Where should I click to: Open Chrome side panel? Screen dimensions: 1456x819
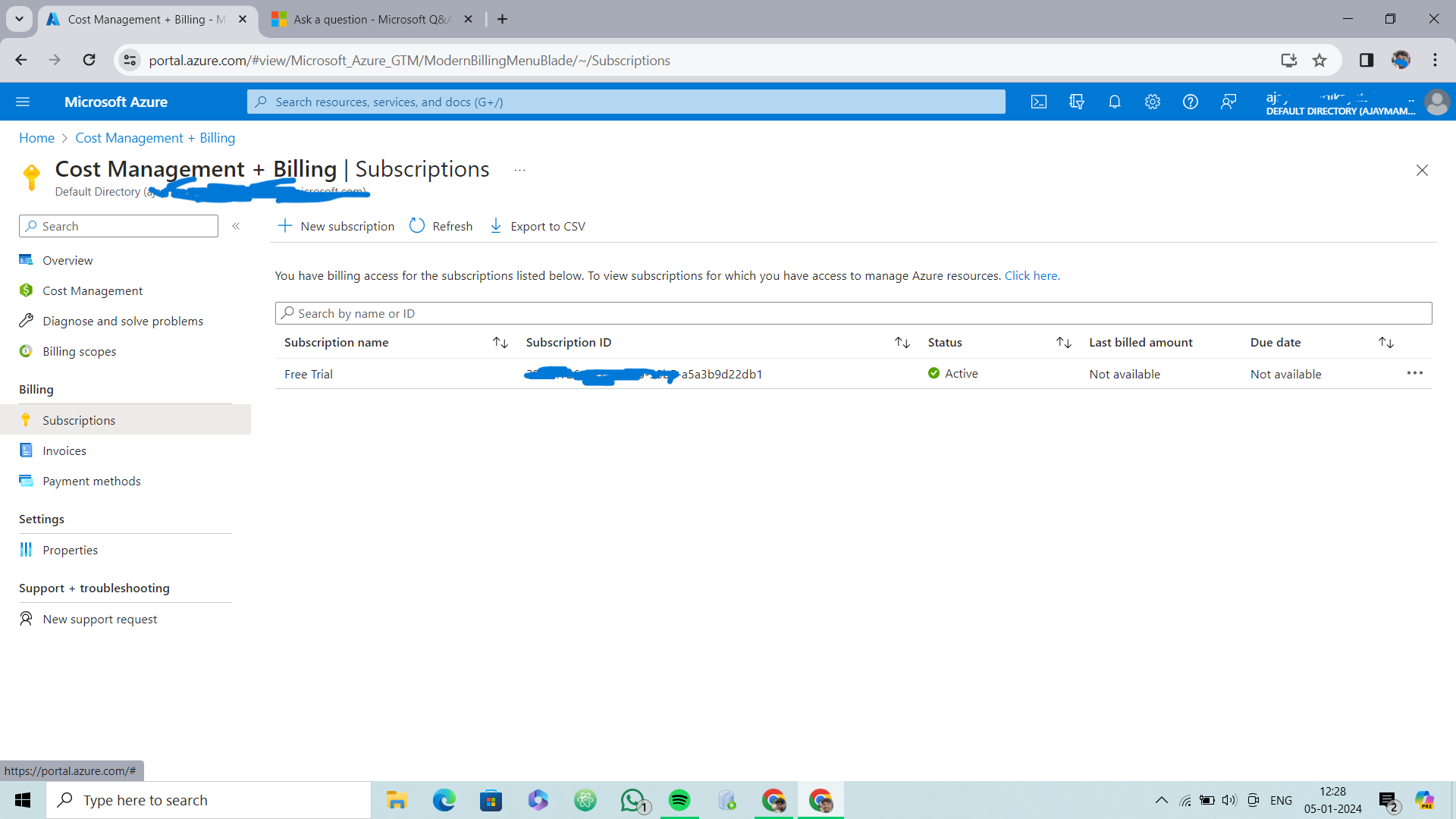click(1367, 60)
